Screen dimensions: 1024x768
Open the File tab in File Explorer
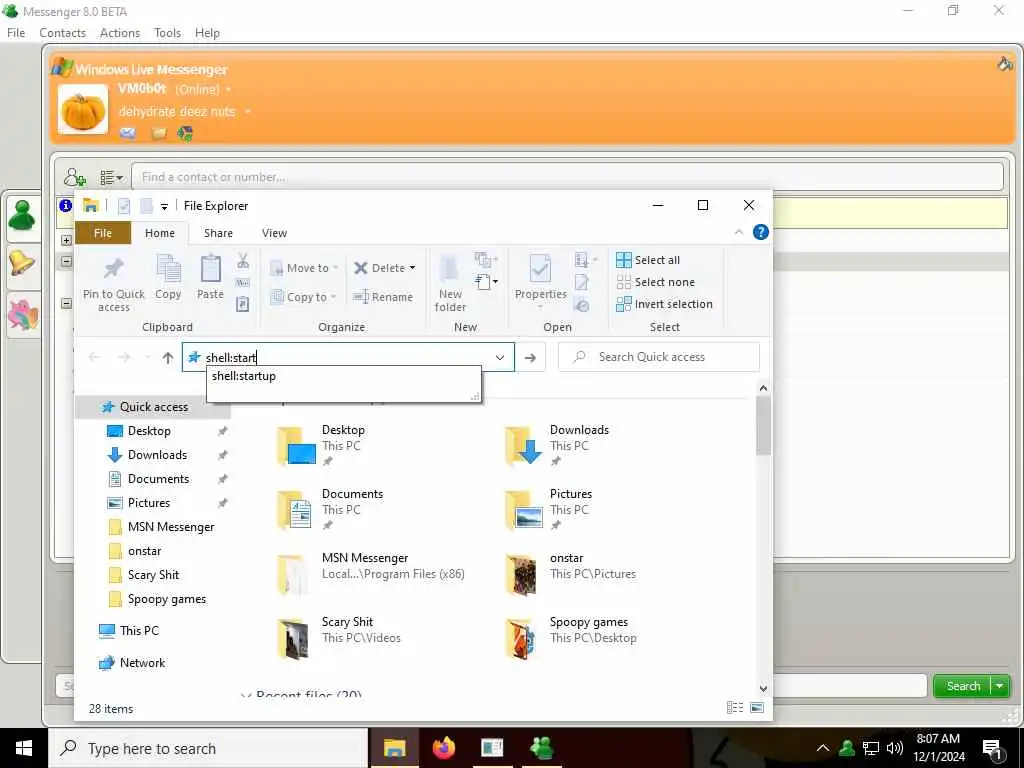click(x=103, y=233)
